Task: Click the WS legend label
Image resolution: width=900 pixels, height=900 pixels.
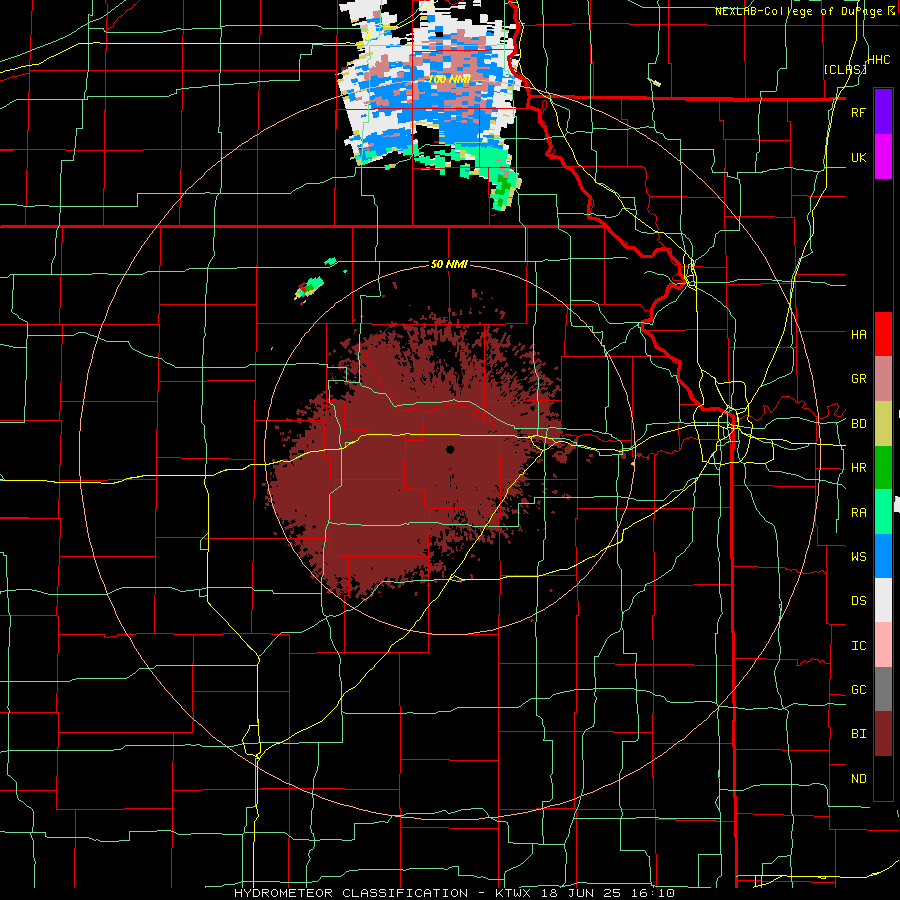Action: (858, 556)
